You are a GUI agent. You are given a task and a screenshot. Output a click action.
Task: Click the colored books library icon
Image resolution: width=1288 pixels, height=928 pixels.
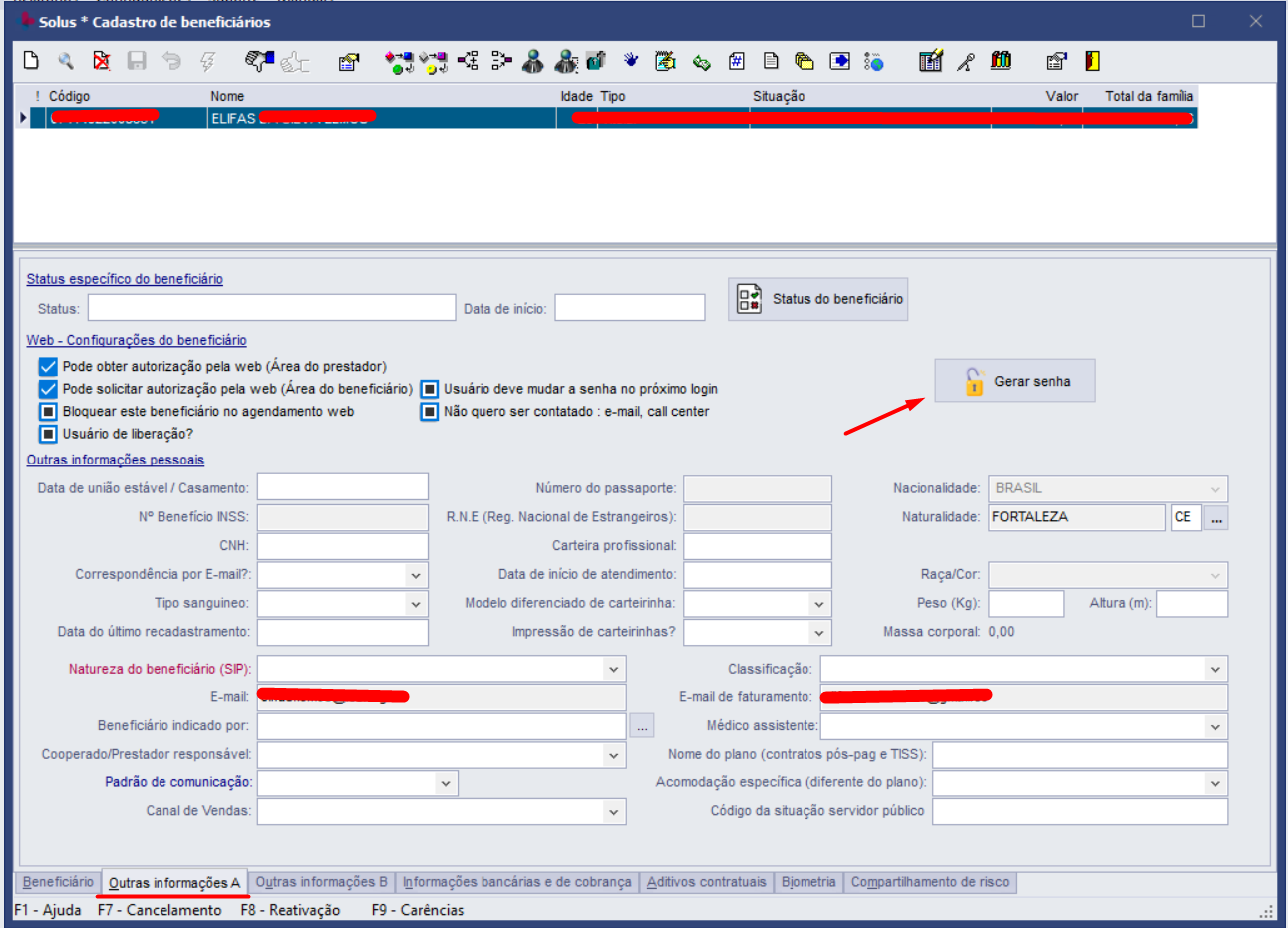(x=1001, y=61)
